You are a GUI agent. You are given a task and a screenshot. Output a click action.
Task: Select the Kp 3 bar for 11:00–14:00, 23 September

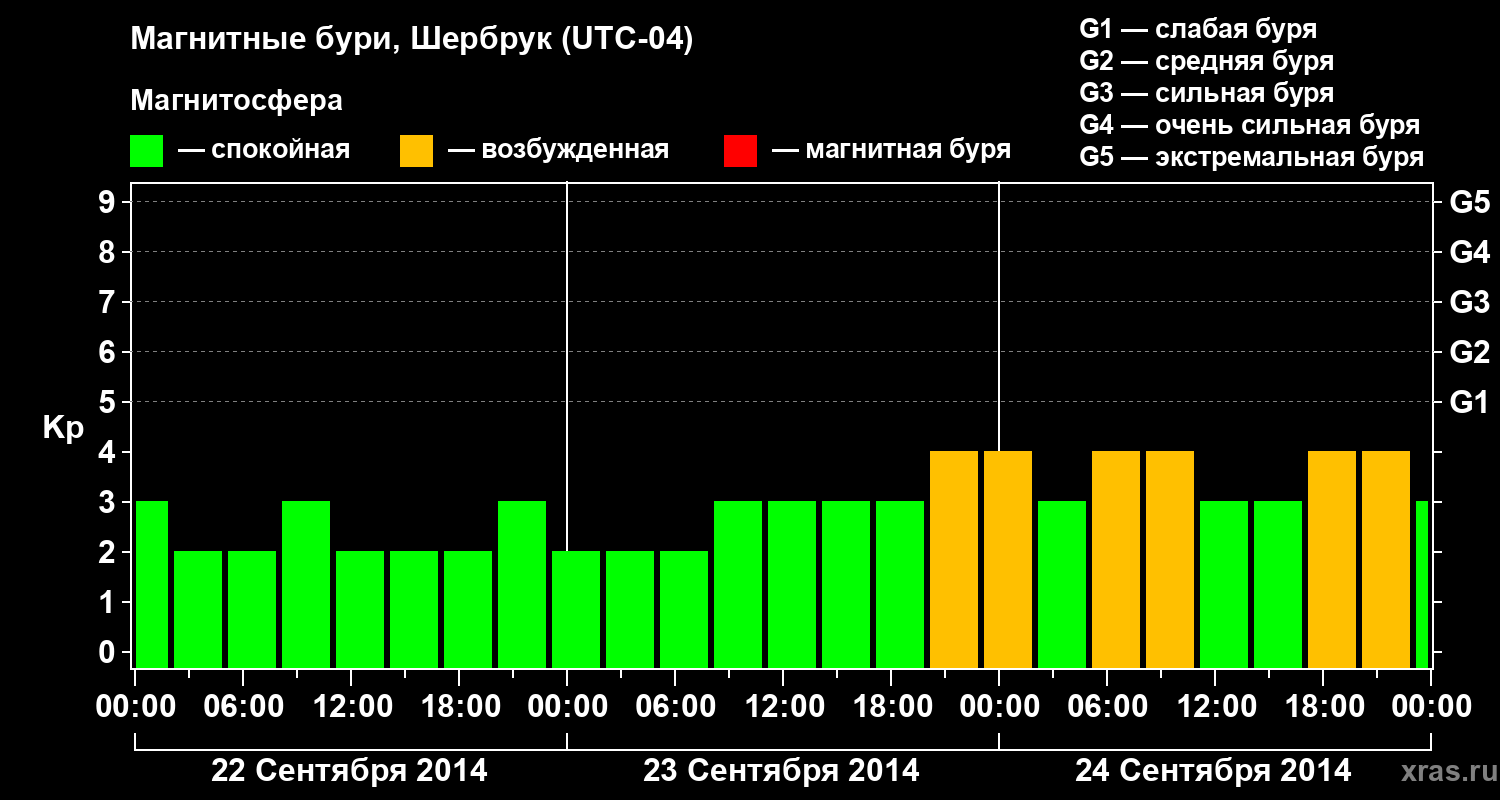[792, 584]
